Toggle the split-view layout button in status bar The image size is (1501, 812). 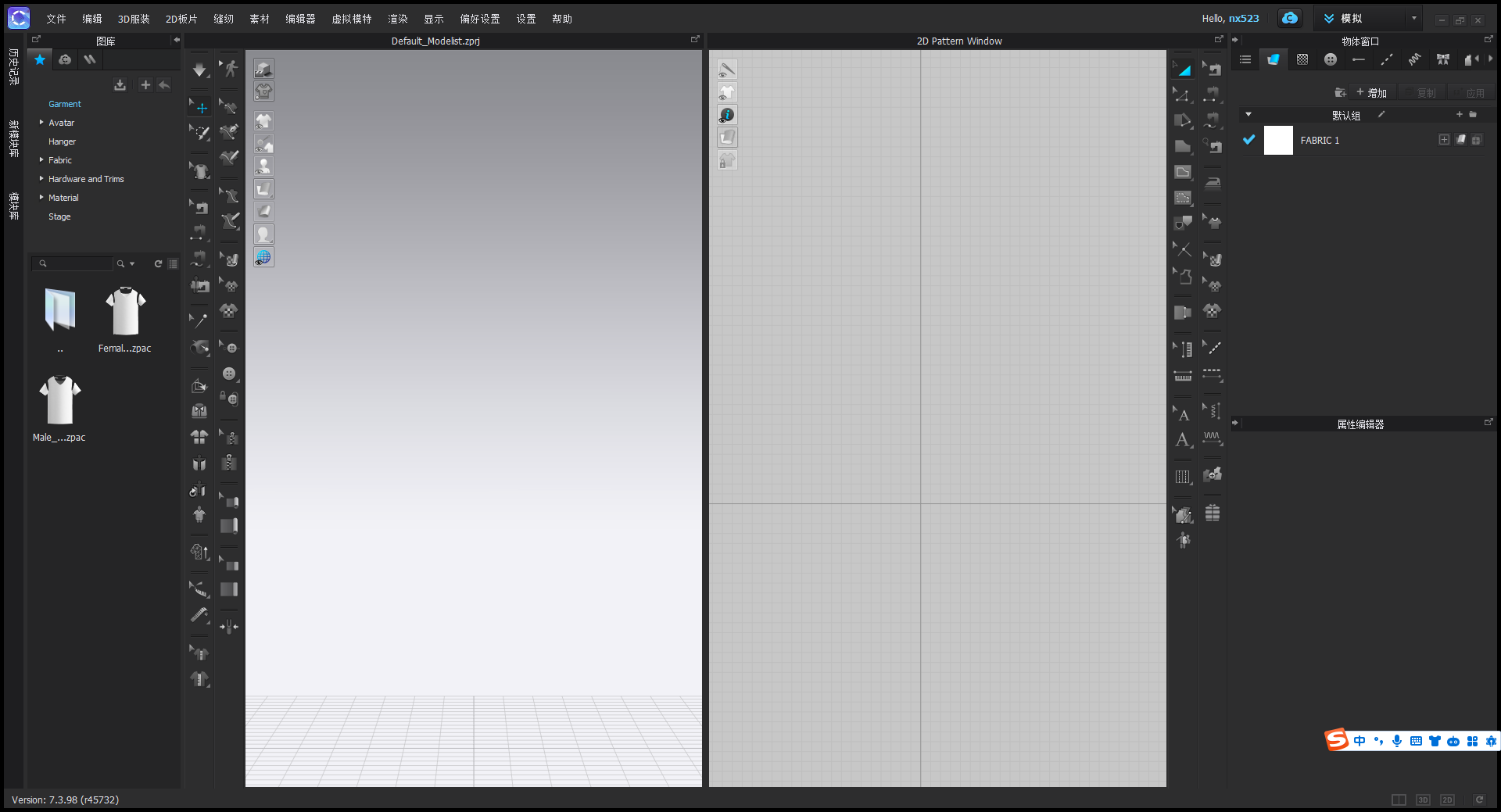[x=1399, y=799]
